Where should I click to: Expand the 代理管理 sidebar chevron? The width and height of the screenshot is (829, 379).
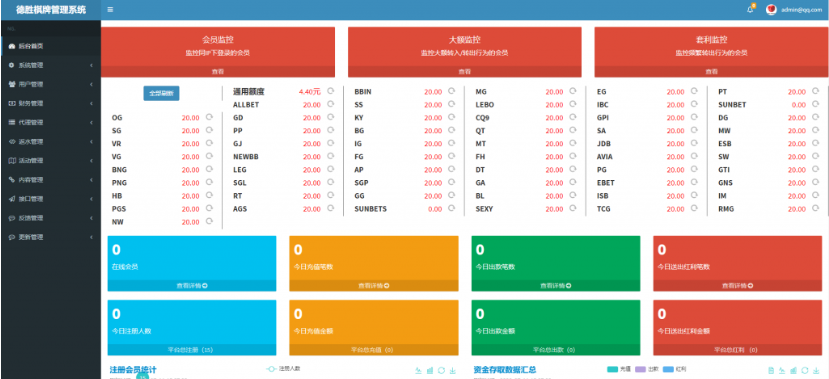(91, 123)
